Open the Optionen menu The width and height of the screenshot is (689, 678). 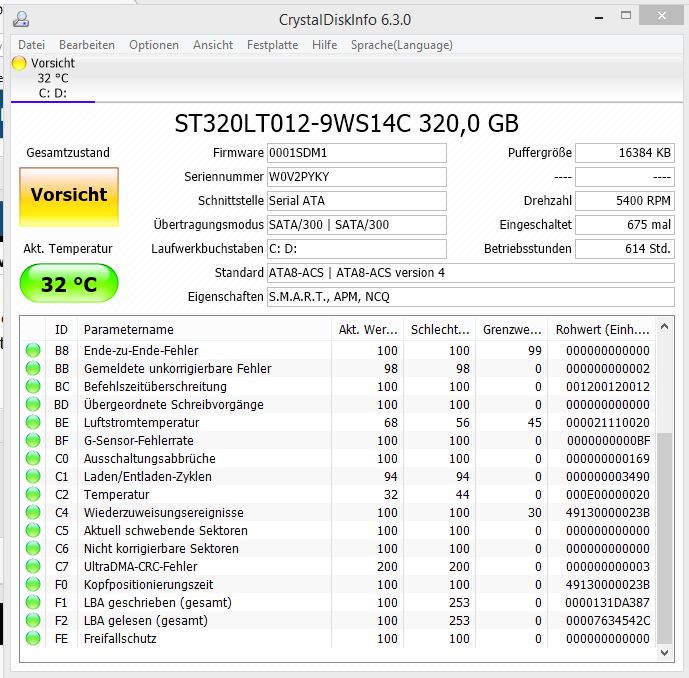(154, 45)
